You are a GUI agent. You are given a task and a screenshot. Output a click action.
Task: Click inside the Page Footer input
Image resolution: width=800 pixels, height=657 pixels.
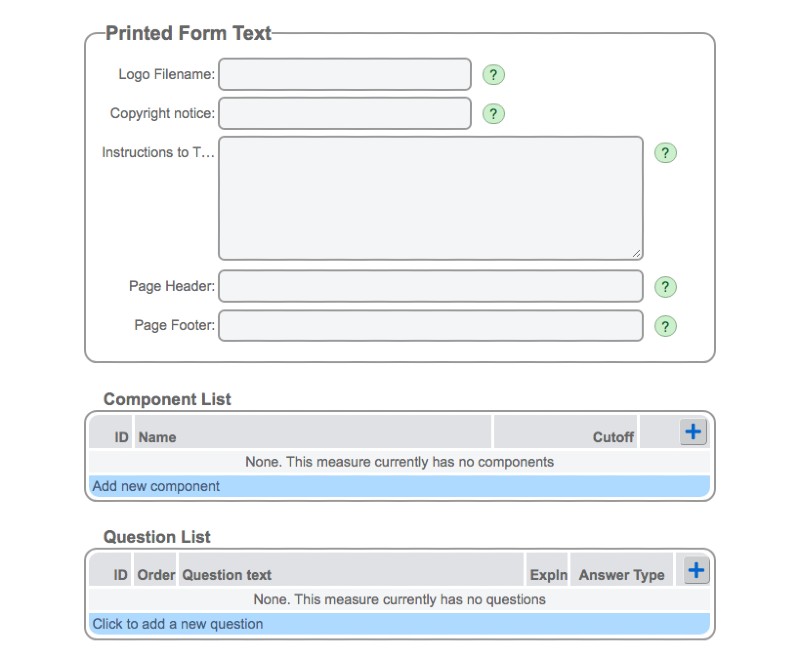click(430, 325)
